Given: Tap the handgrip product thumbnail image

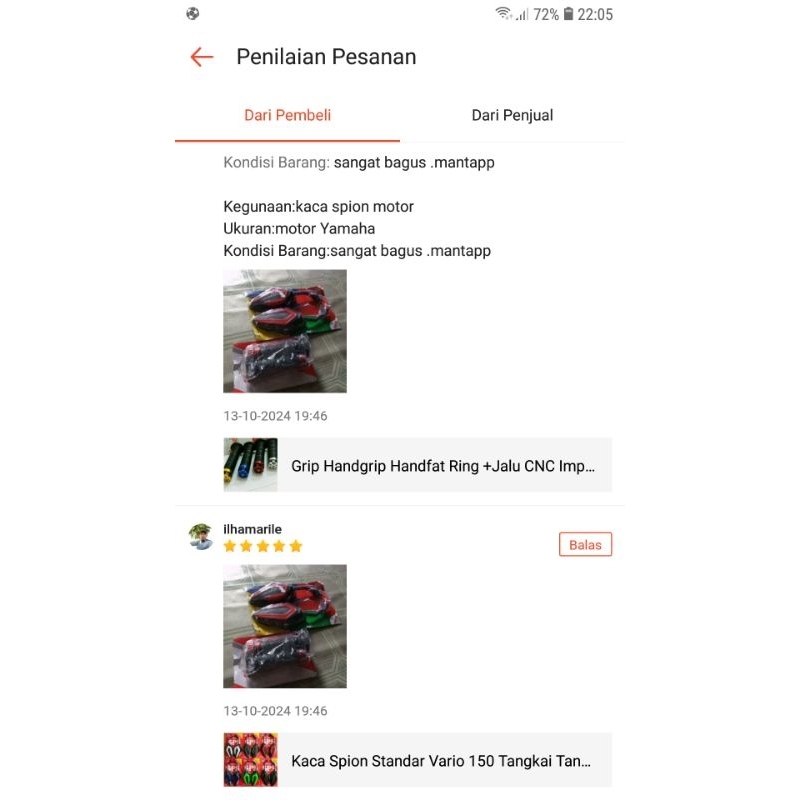Looking at the screenshot, I should [251, 465].
